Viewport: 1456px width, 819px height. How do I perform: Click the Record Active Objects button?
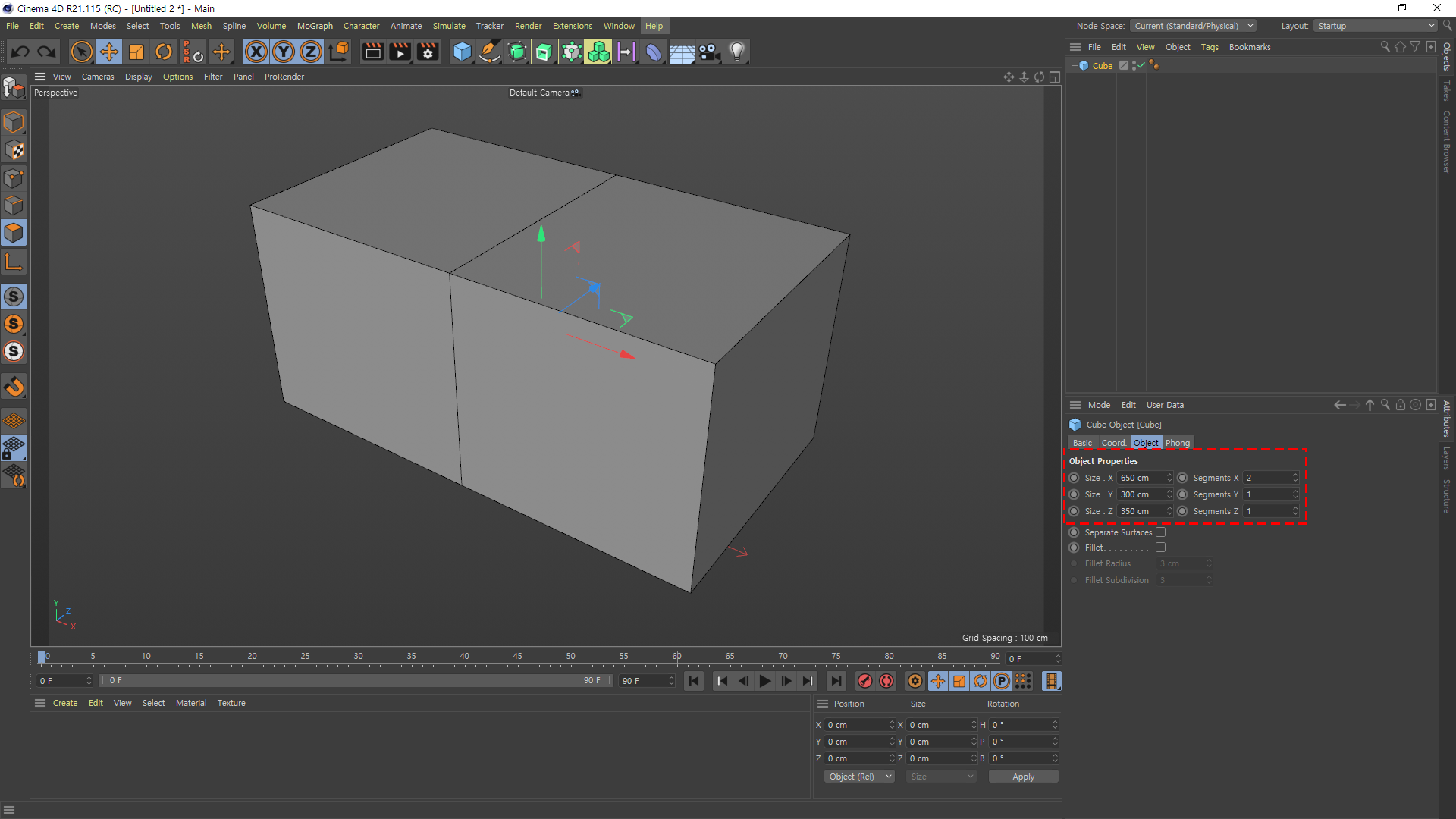point(864,681)
